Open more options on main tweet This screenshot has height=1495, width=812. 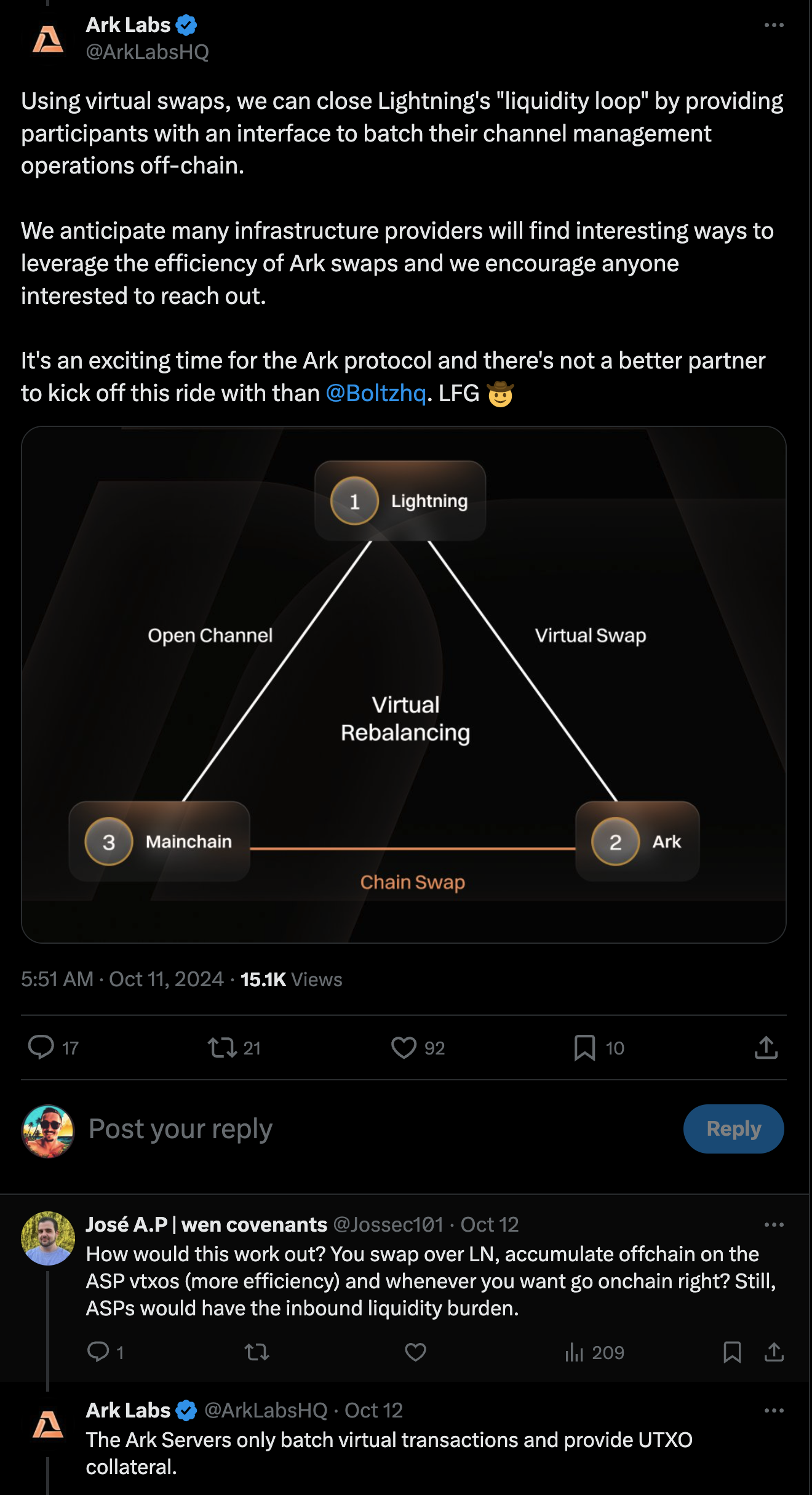[774, 25]
